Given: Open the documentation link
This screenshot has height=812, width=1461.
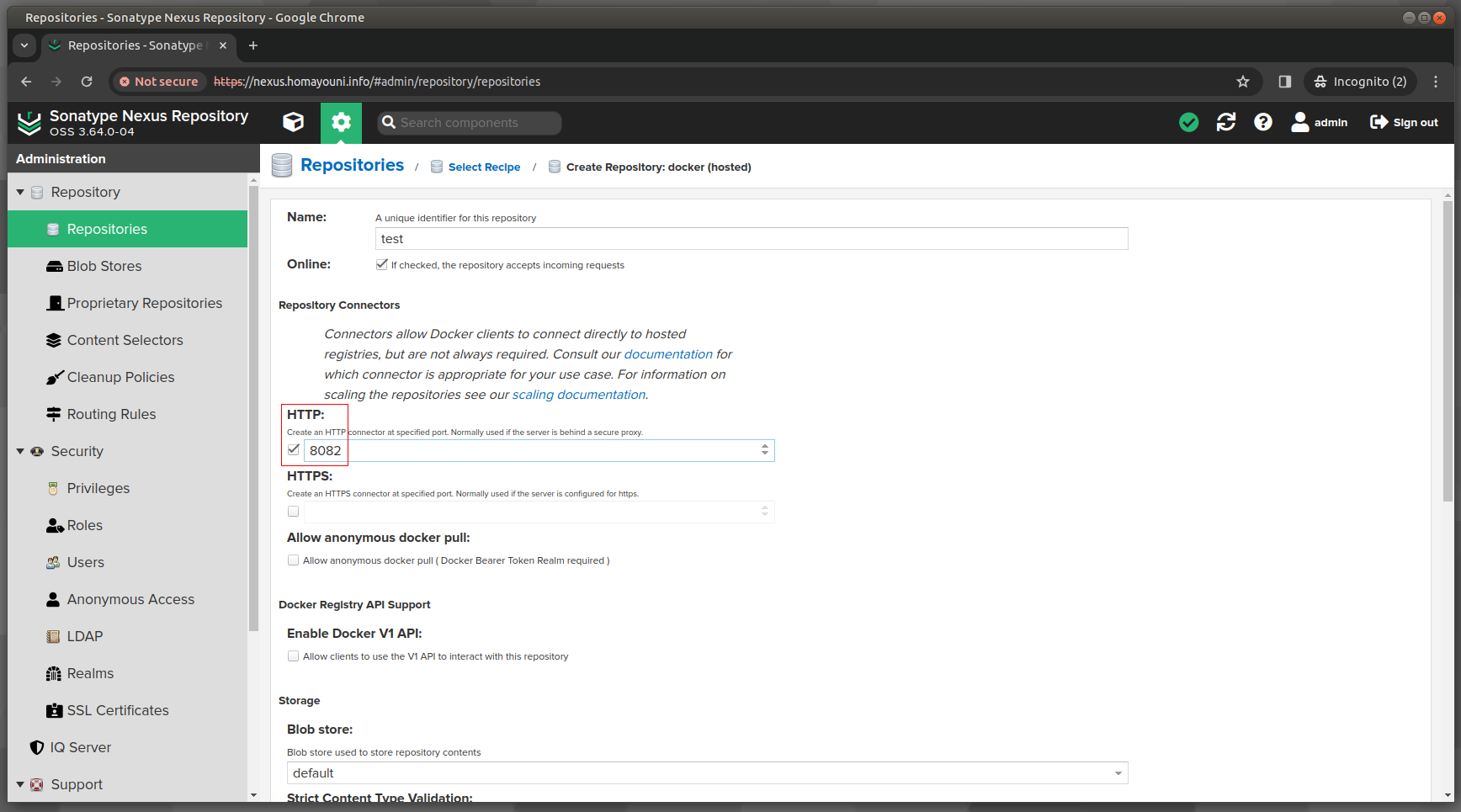Looking at the screenshot, I should pos(668,354).
